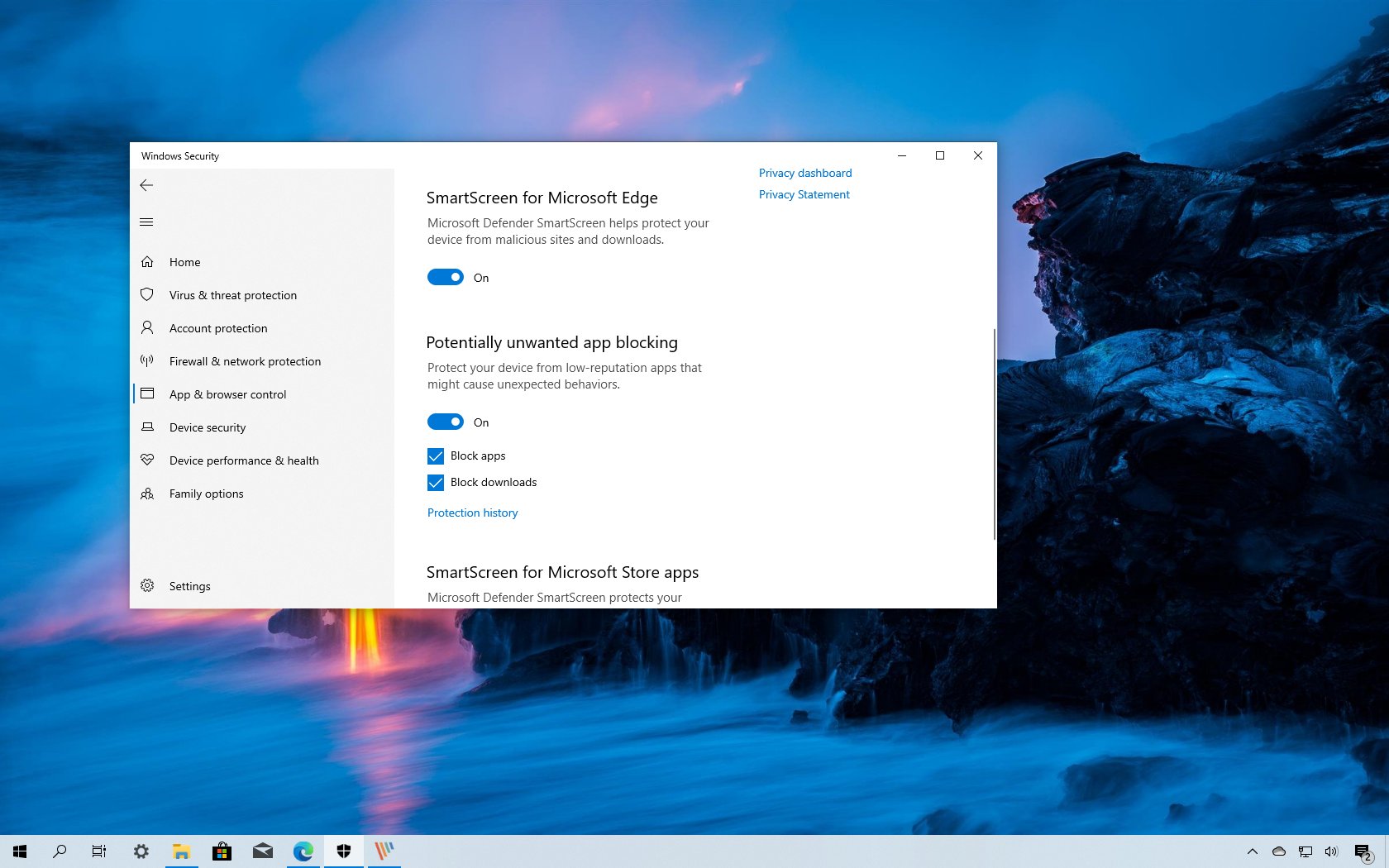Open Device performance & health heart icon
Screen dimensions: 1389x868
[147, 460]
